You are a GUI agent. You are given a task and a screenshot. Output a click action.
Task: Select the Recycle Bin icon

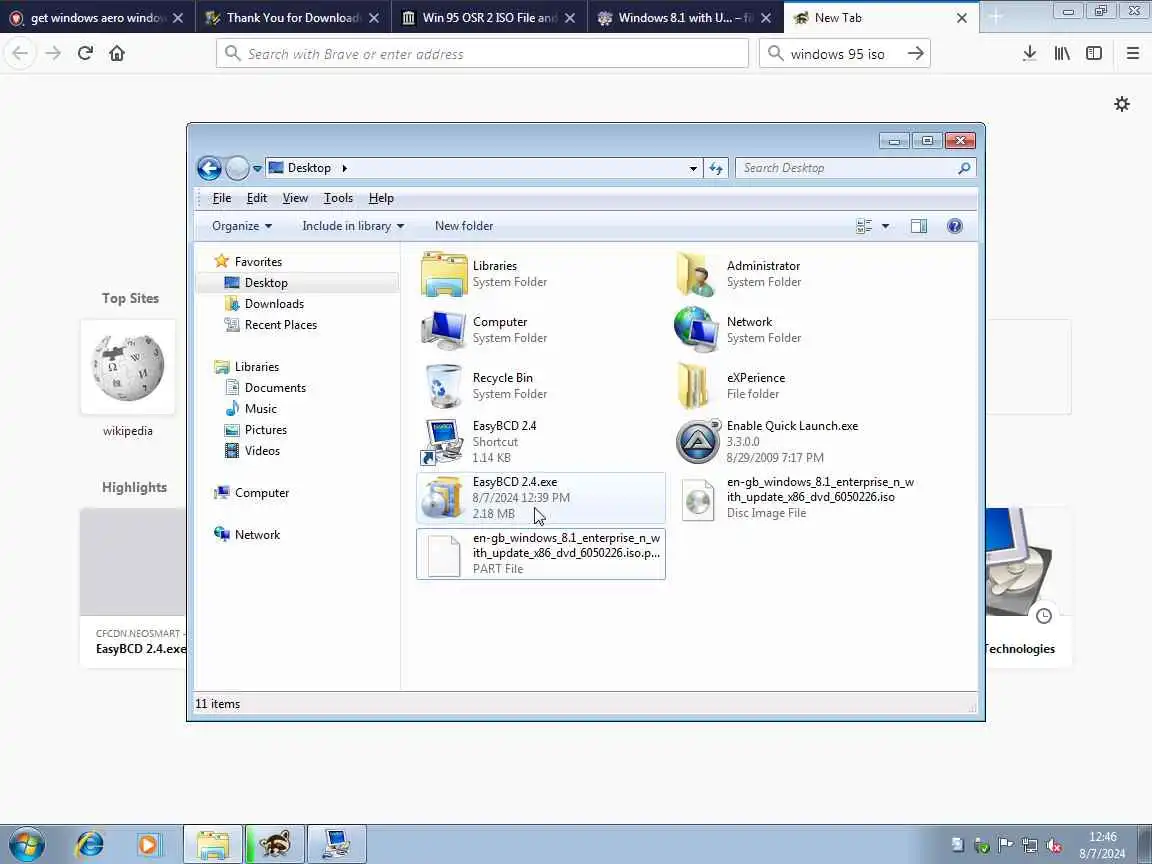444,386
